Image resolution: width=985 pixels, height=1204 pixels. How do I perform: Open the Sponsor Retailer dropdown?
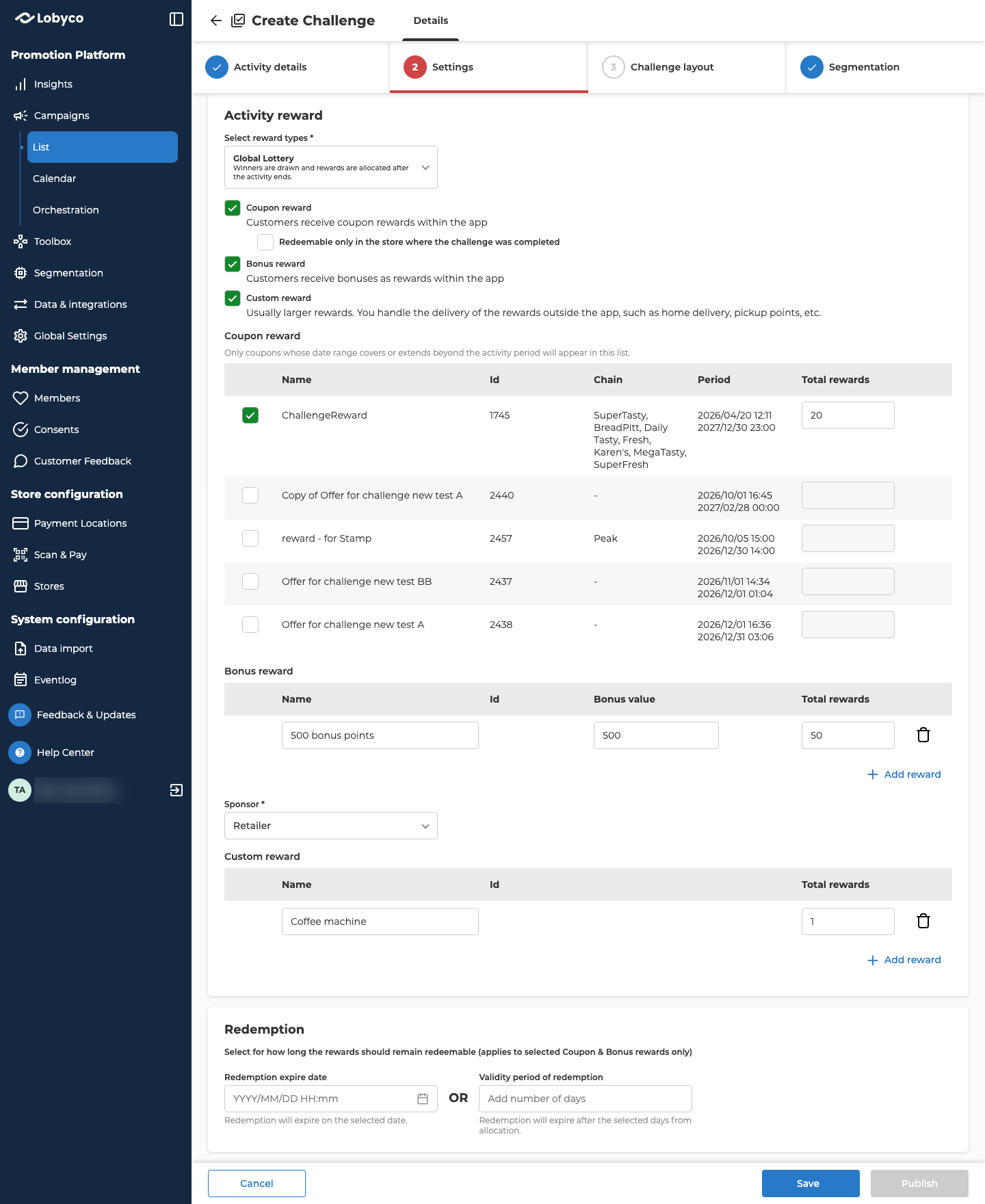click(331, 826)
